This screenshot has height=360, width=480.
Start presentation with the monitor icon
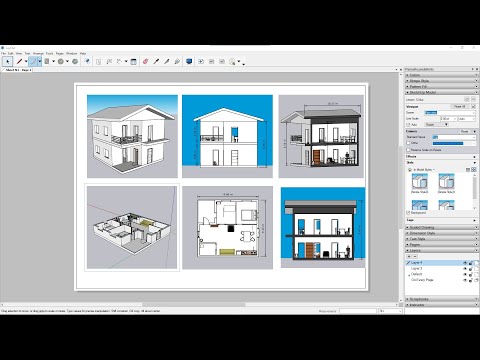[189, 61]
